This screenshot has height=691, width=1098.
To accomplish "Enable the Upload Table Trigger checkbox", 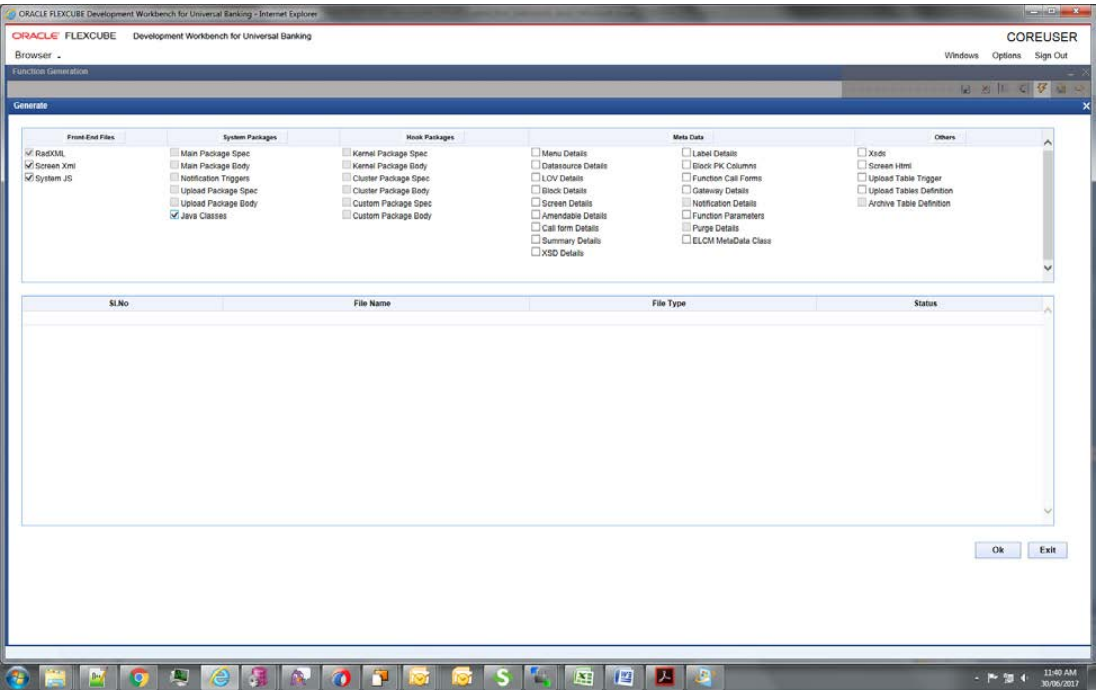I will (862, 177).
